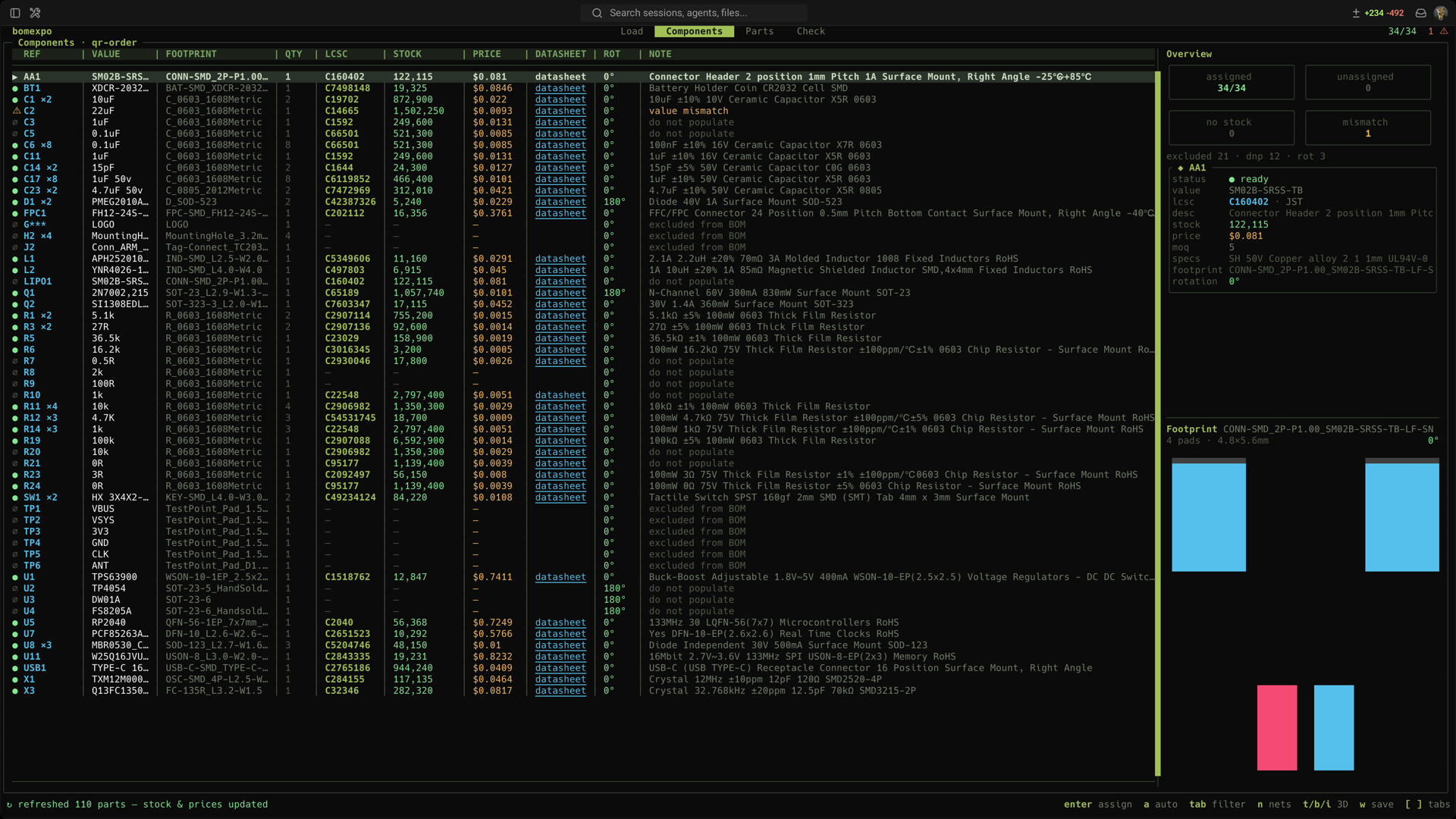Image resolution: width=1456 pixels, height=819 pixels.
Task: Click the enter assign shortcut
Action: (x=1097, y=805)
